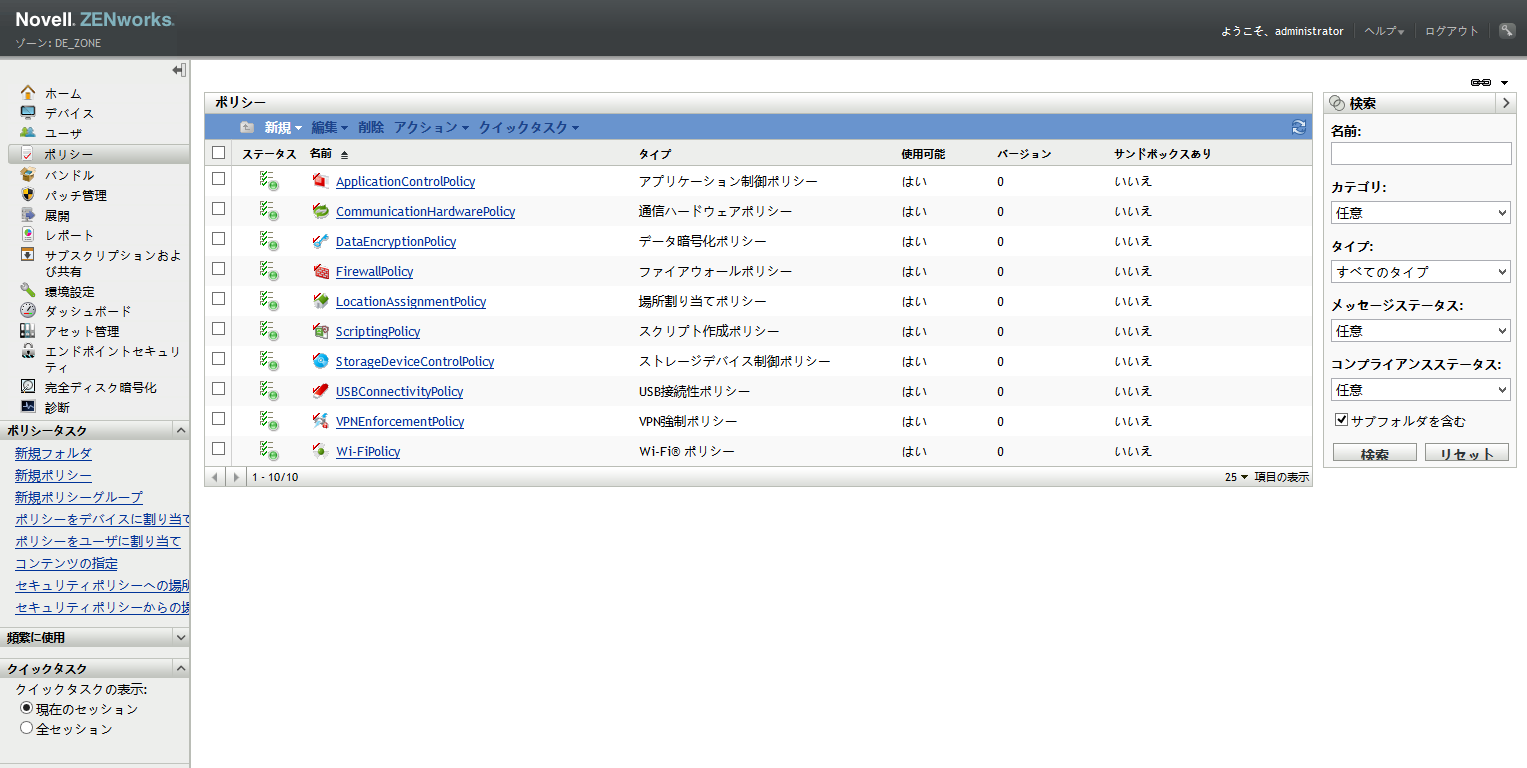The image size is (1527, 768).
Task: Click the ApplicationControlPolicy type icon
Action: point(321,181)
